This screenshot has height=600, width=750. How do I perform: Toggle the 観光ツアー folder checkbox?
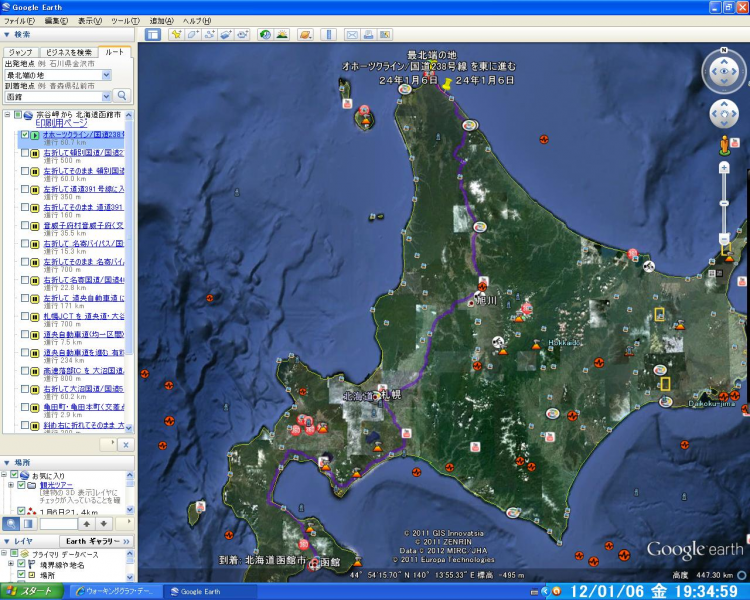tap(21, 485)
